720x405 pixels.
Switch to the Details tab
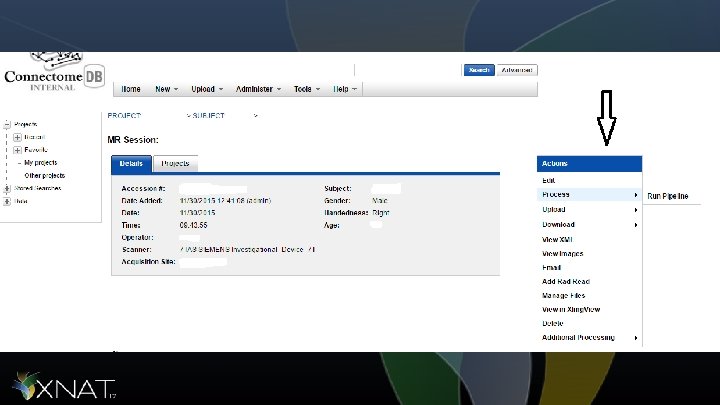pos(131,164)
